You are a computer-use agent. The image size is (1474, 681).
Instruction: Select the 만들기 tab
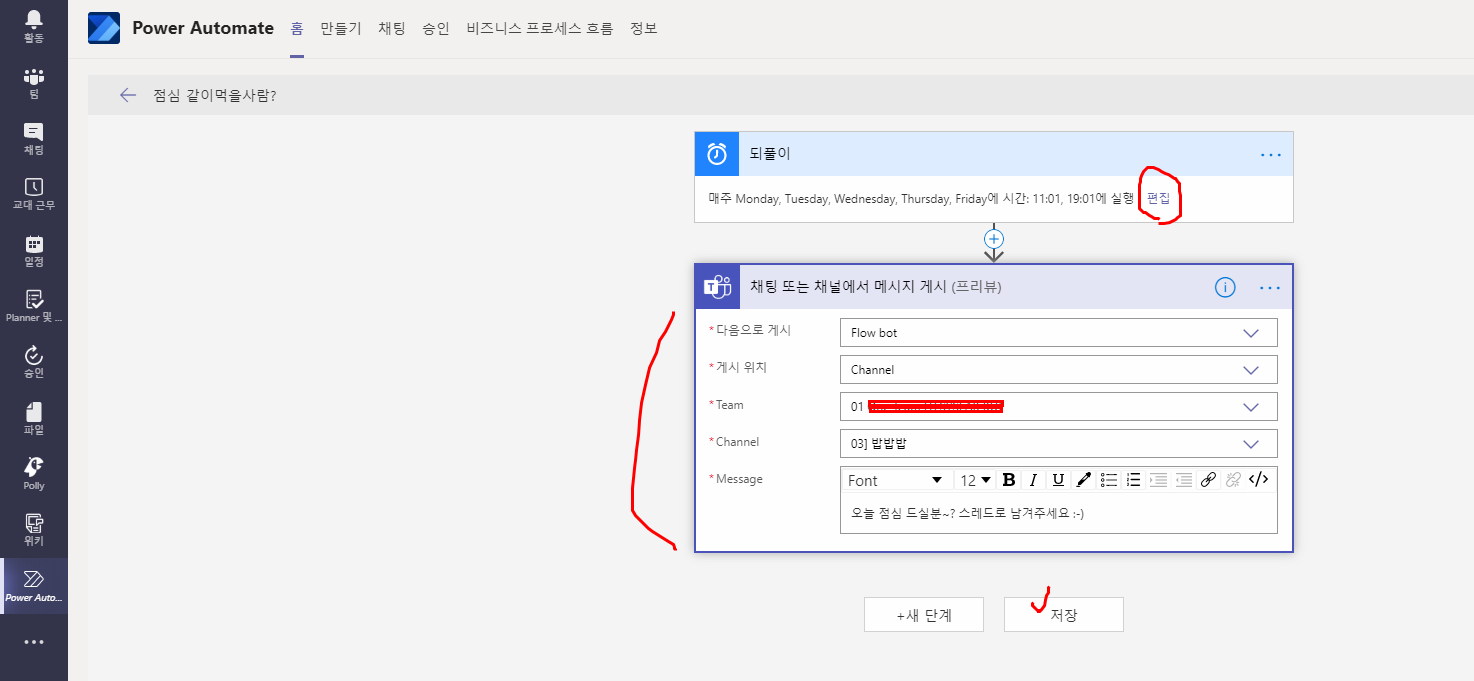point(341,28)
